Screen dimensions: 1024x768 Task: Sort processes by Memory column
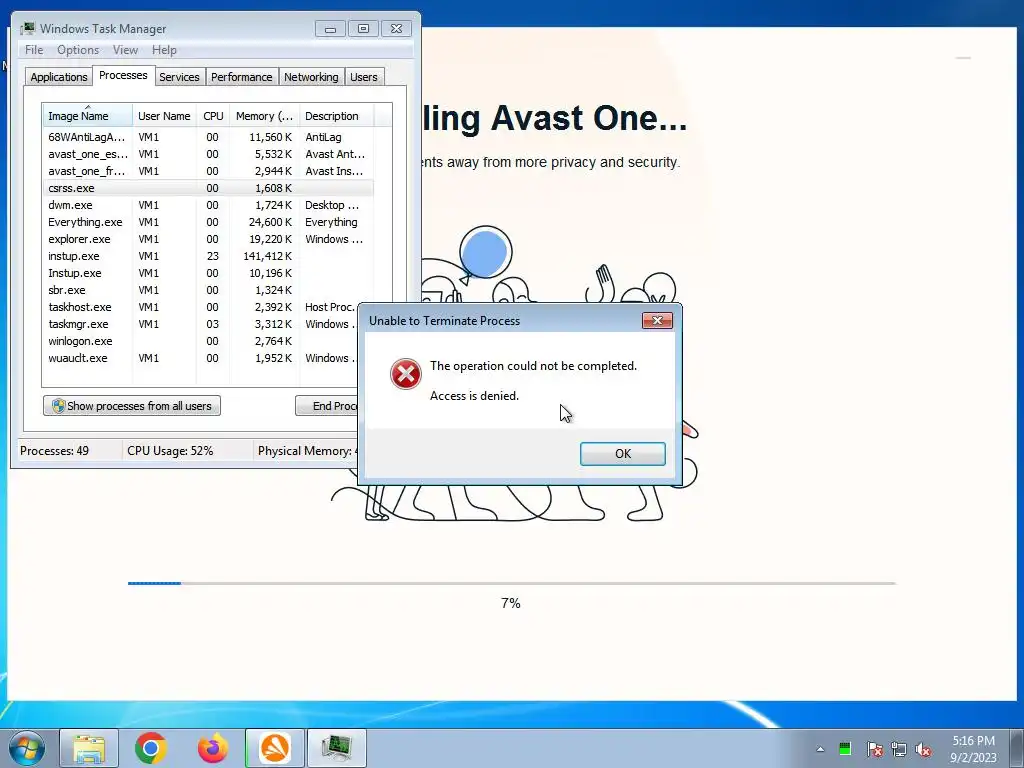click(x=264, y=116)
